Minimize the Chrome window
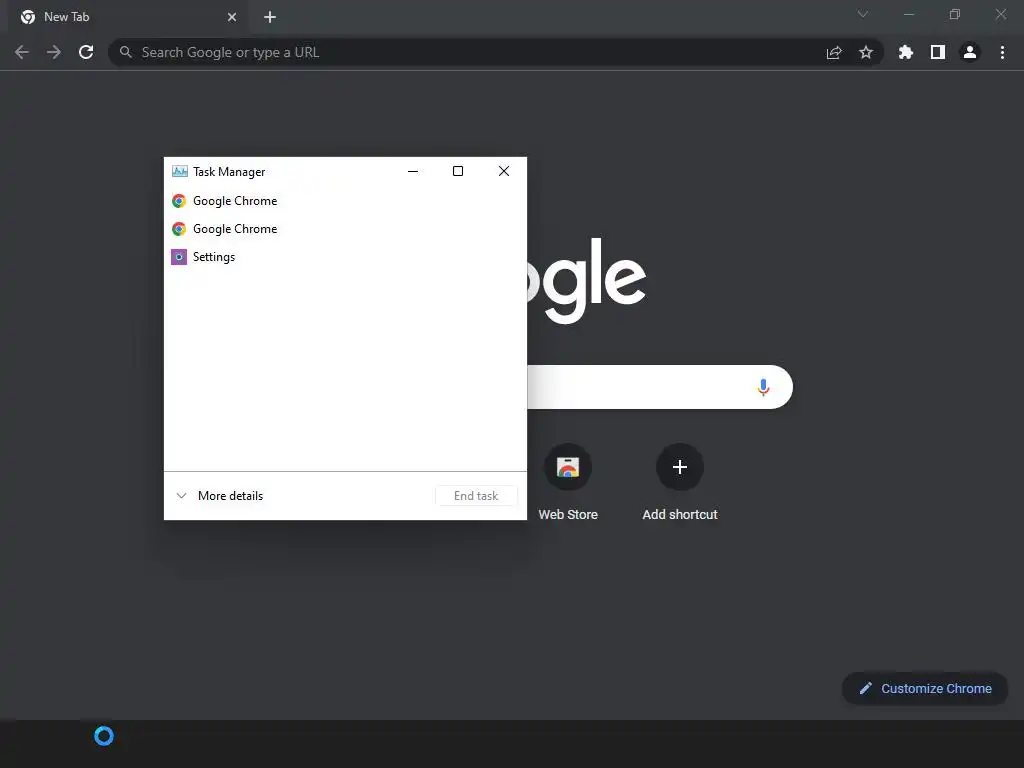 click(908, 14)
